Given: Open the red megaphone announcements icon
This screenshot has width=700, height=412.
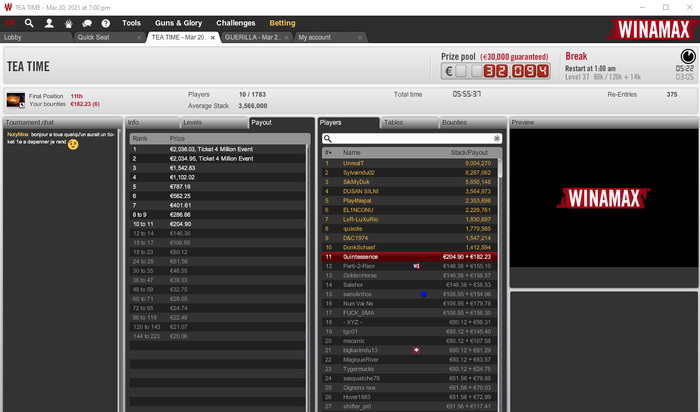Looking at the screenshot, I should pyautogui.click(x=10, y=23).
